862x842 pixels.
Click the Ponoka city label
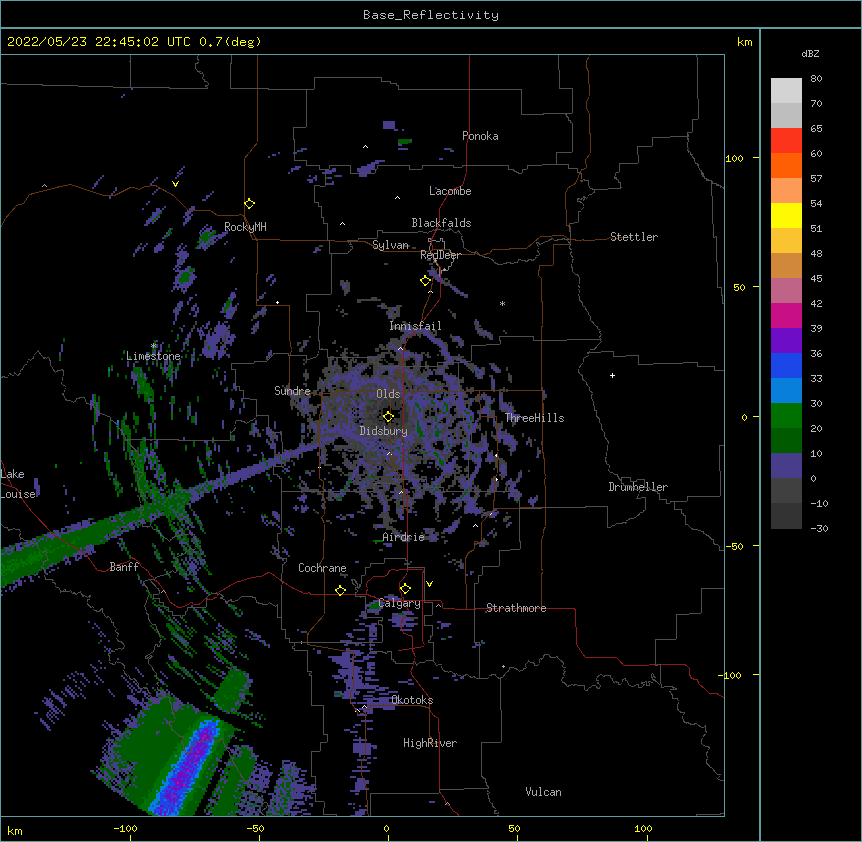click(480, 136)
